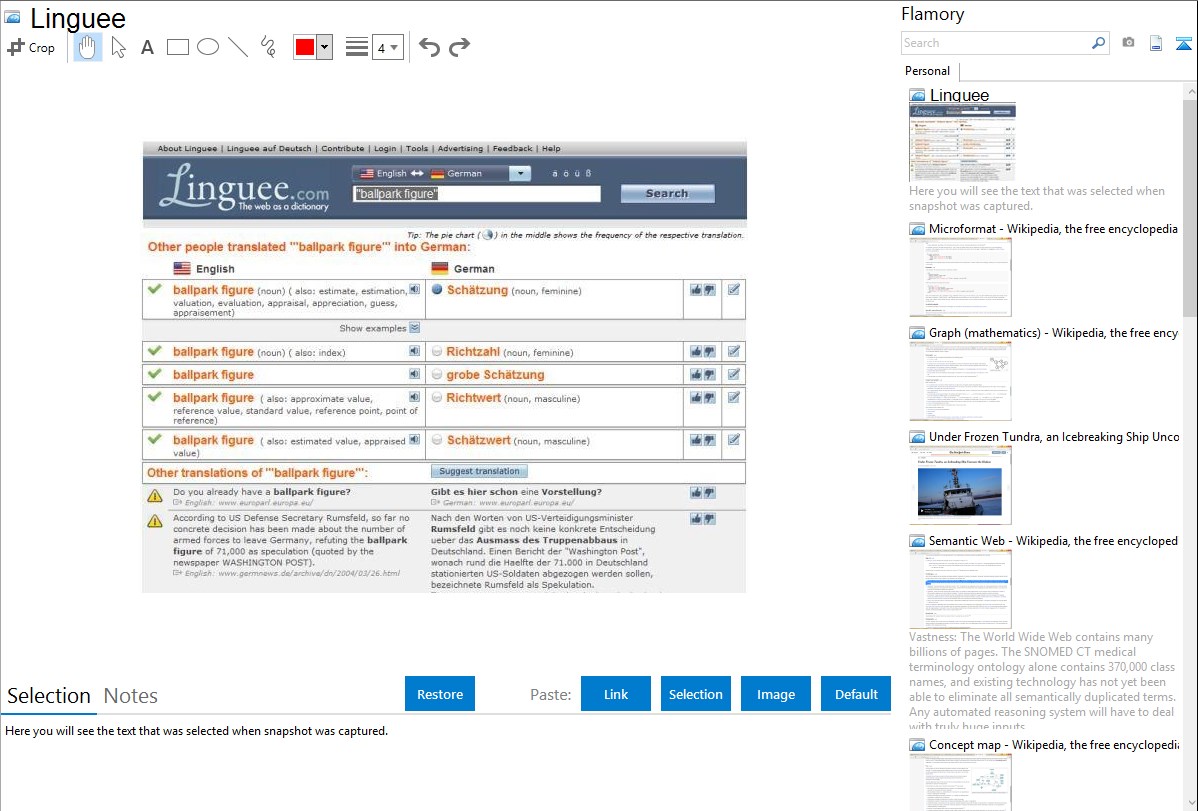1198x811 pixels.
Task: Open the line width 4 dropdown
Action: pyautogui.click(x=388, y=47)
